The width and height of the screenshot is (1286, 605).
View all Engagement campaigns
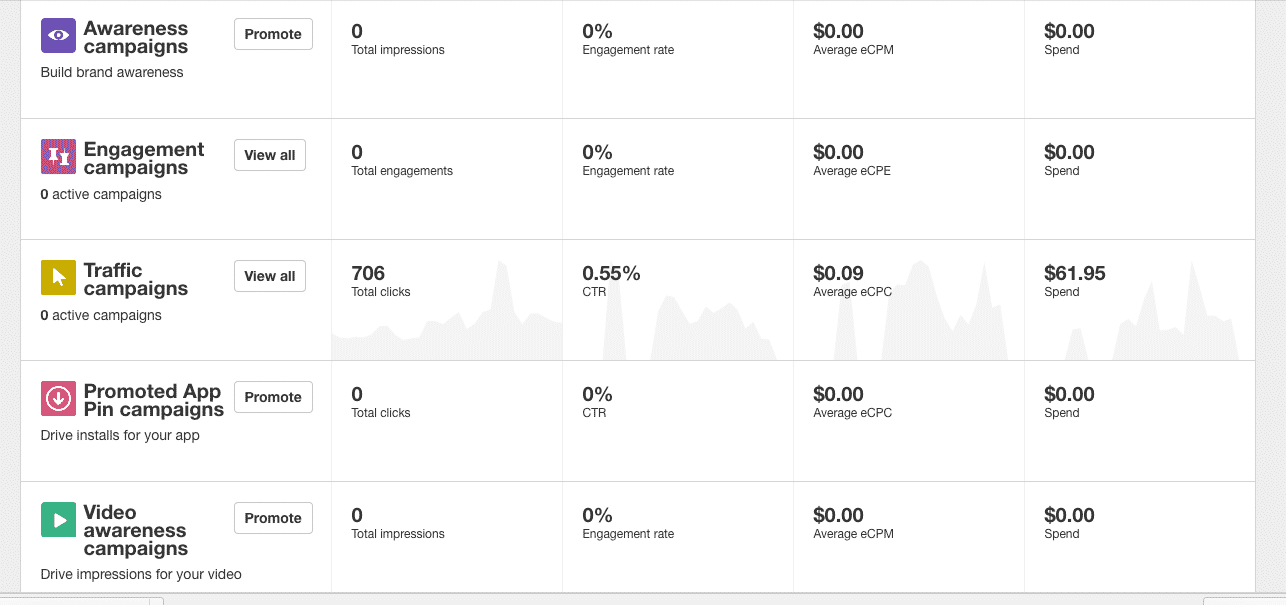270,155
